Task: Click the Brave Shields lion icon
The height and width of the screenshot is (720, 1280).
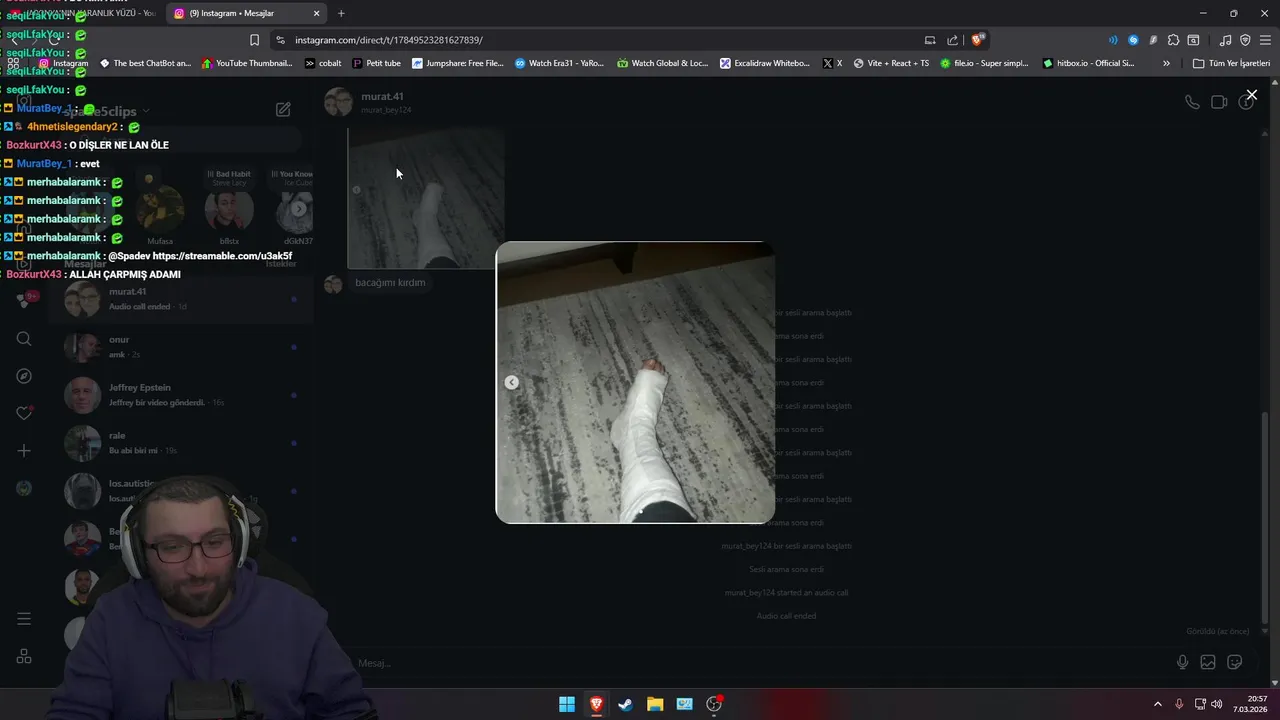Action: pyautogui.click(x=979, y=40)
